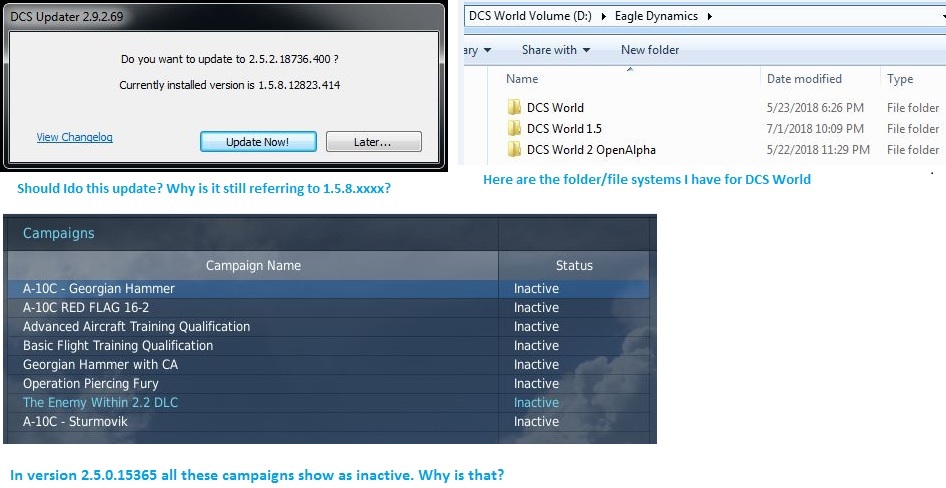Select The Enemy Within 2.2 DLC campaign
Viewport: 946px width, 488px height.
[328, 402]
